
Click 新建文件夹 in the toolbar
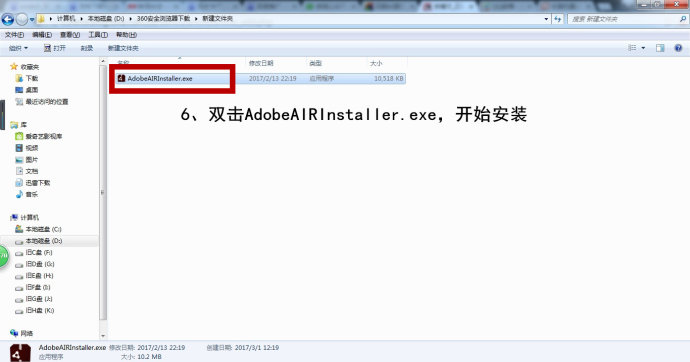pos(123,48)
